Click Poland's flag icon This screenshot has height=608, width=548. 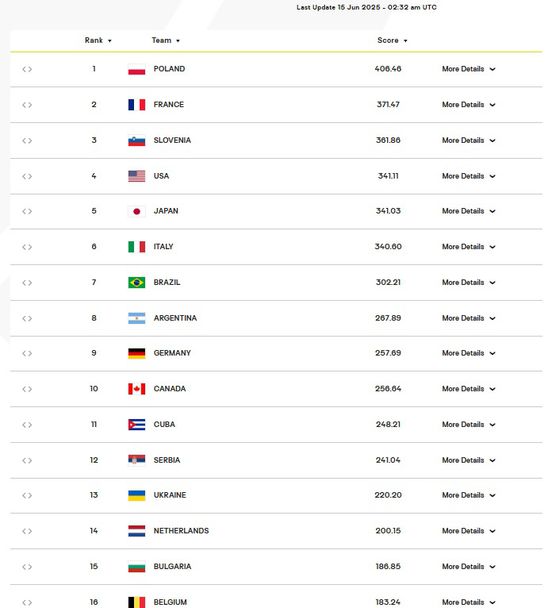[137, 69]
